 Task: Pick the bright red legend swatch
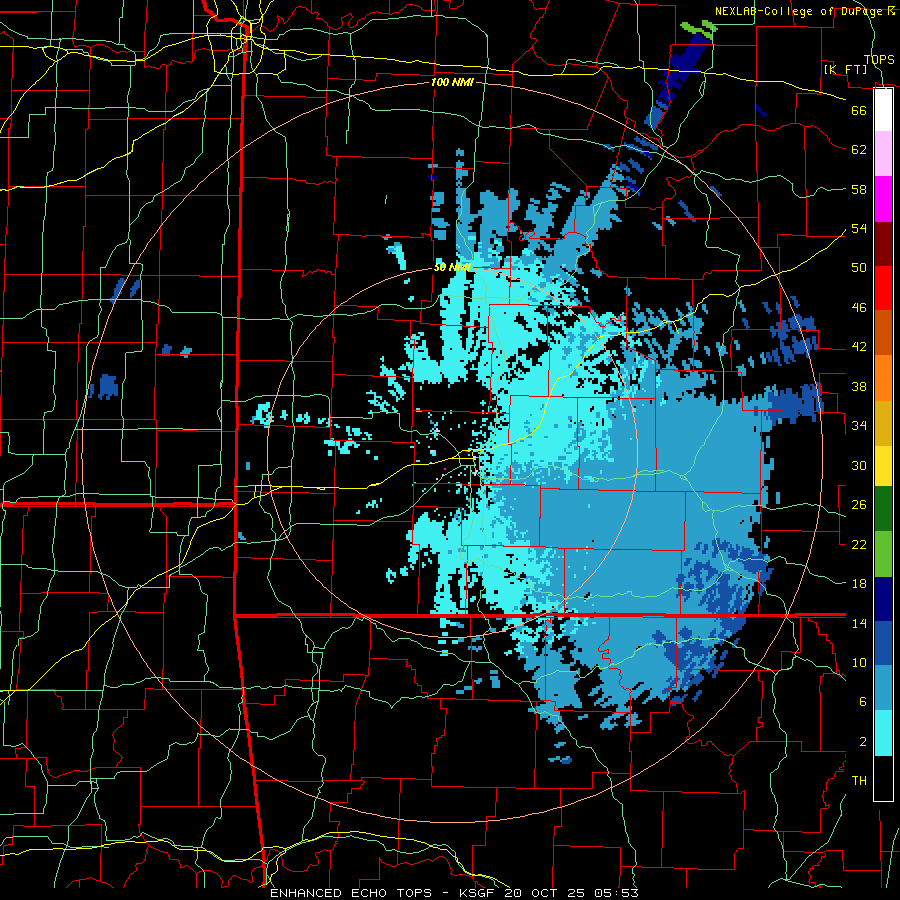coord(883,288)
